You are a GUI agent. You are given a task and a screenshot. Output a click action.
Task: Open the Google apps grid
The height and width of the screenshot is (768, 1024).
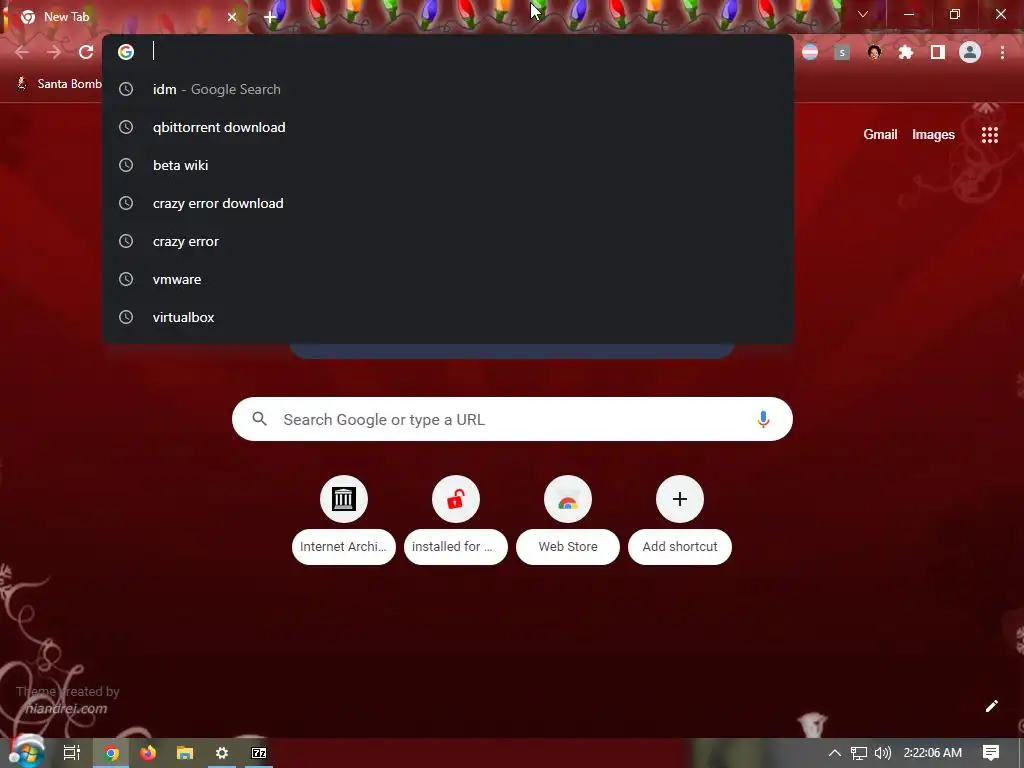[x=989, y=135]
